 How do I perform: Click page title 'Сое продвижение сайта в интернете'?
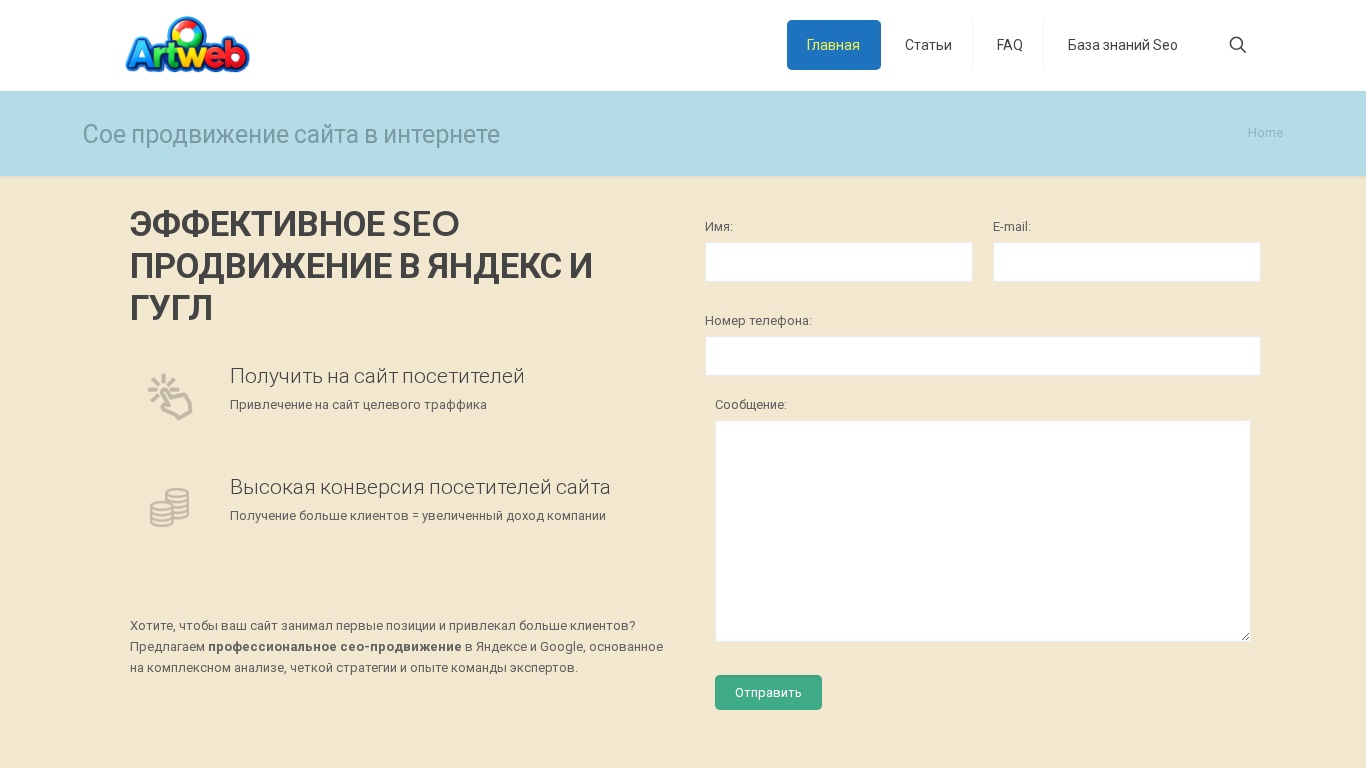point(291,134)
